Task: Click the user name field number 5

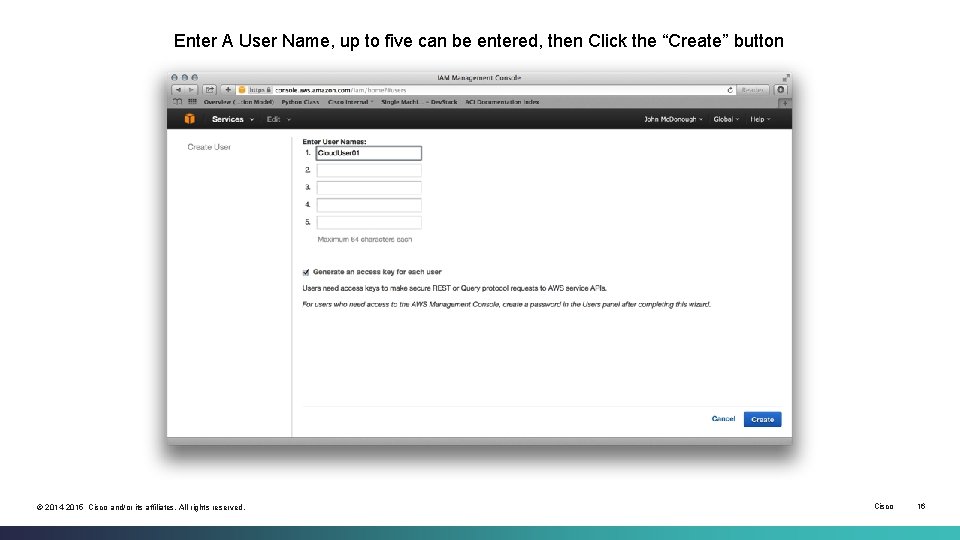Action: click(x=369, y=222)
